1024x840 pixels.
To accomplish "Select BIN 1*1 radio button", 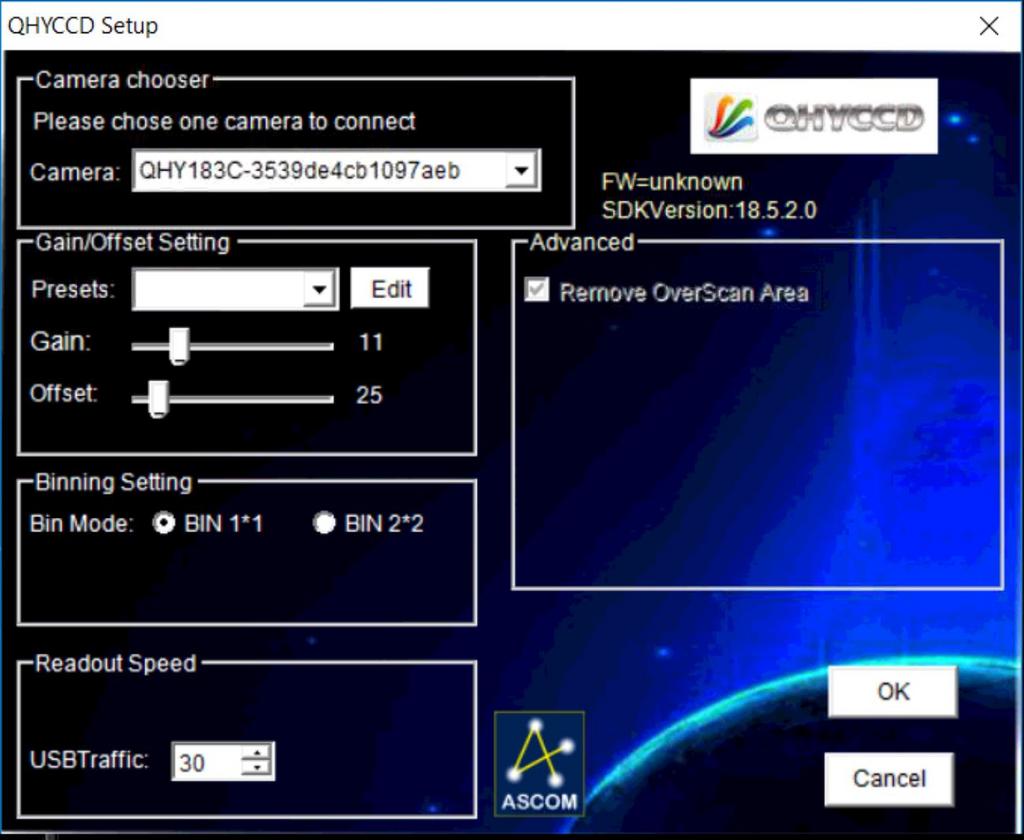I will [163, 523].
